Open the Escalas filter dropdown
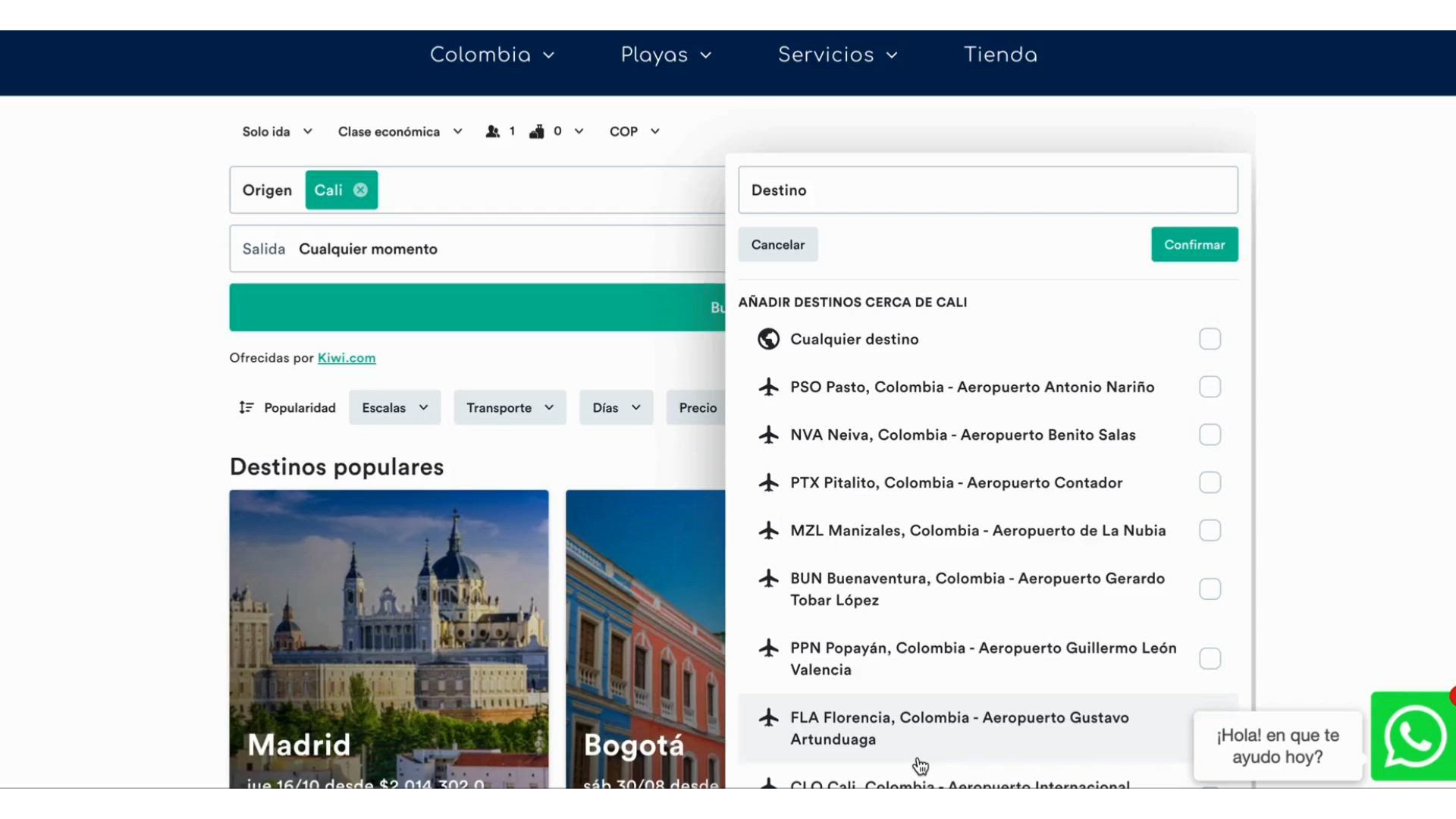Image resolution: width=1456 pixels, height=819 pixels. [395, 407]
